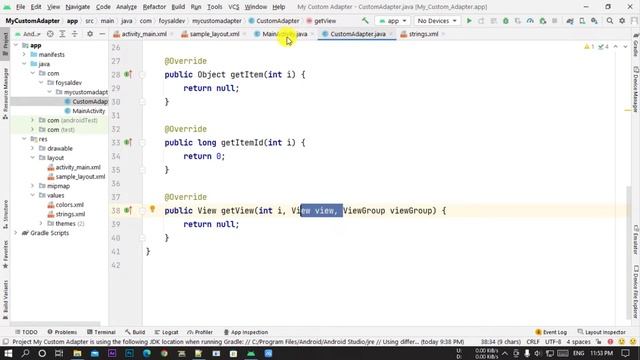This screenshot has width=640, height=360.
Task: Toggle the Resource Manager side panel
Action: (5, 93)
